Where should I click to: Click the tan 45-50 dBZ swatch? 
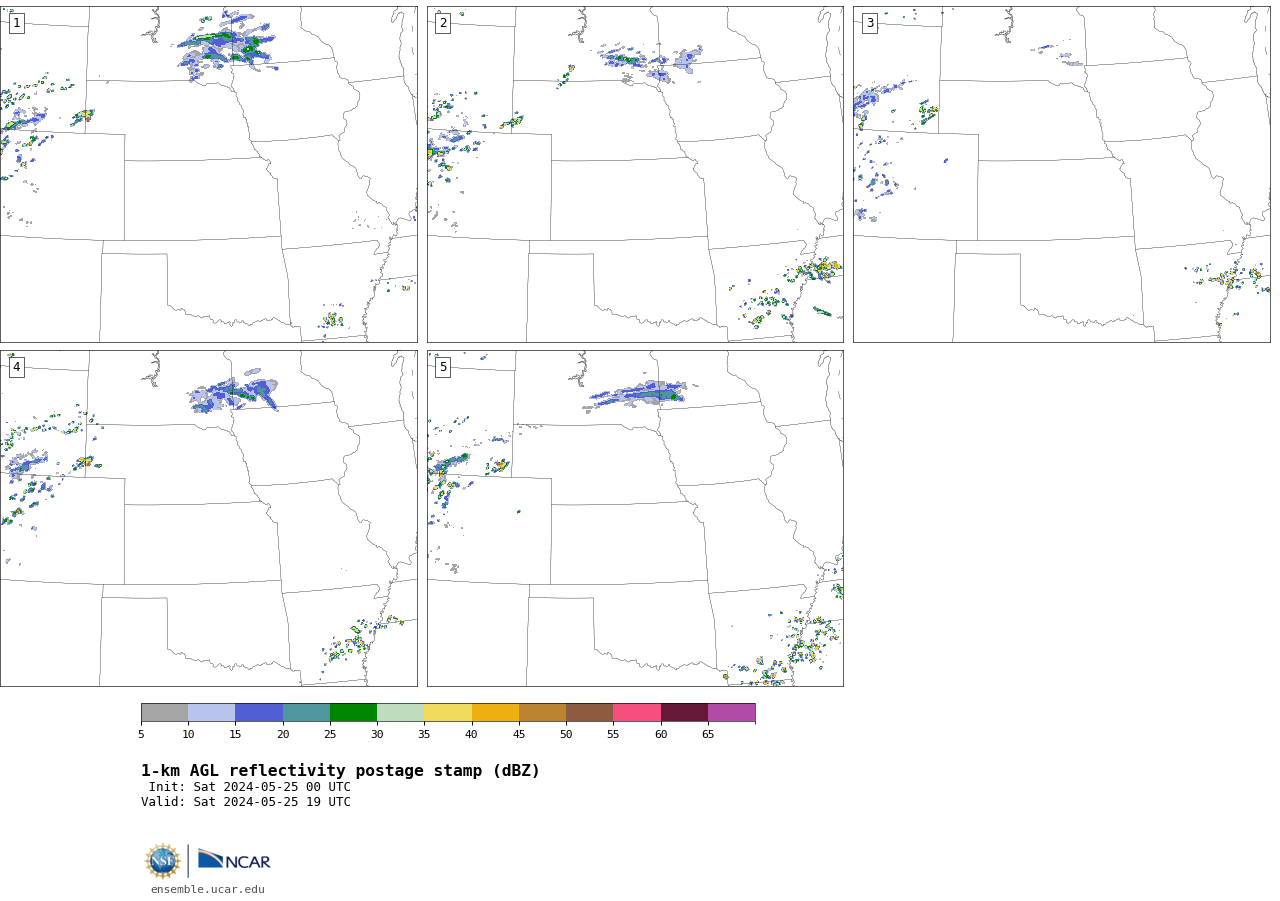(542, 712)
